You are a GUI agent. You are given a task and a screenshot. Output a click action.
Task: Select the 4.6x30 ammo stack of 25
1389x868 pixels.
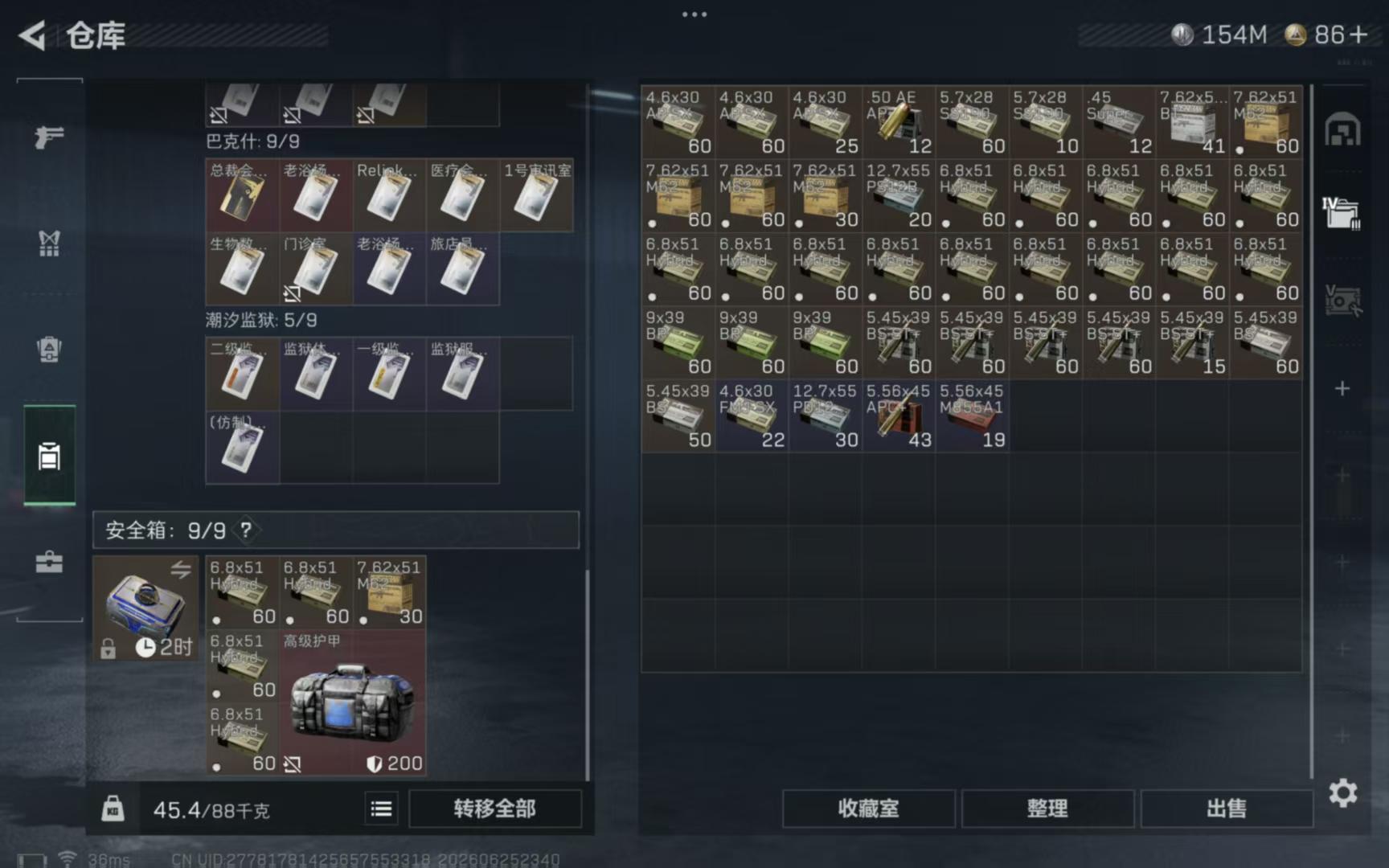tap(826, 122)
